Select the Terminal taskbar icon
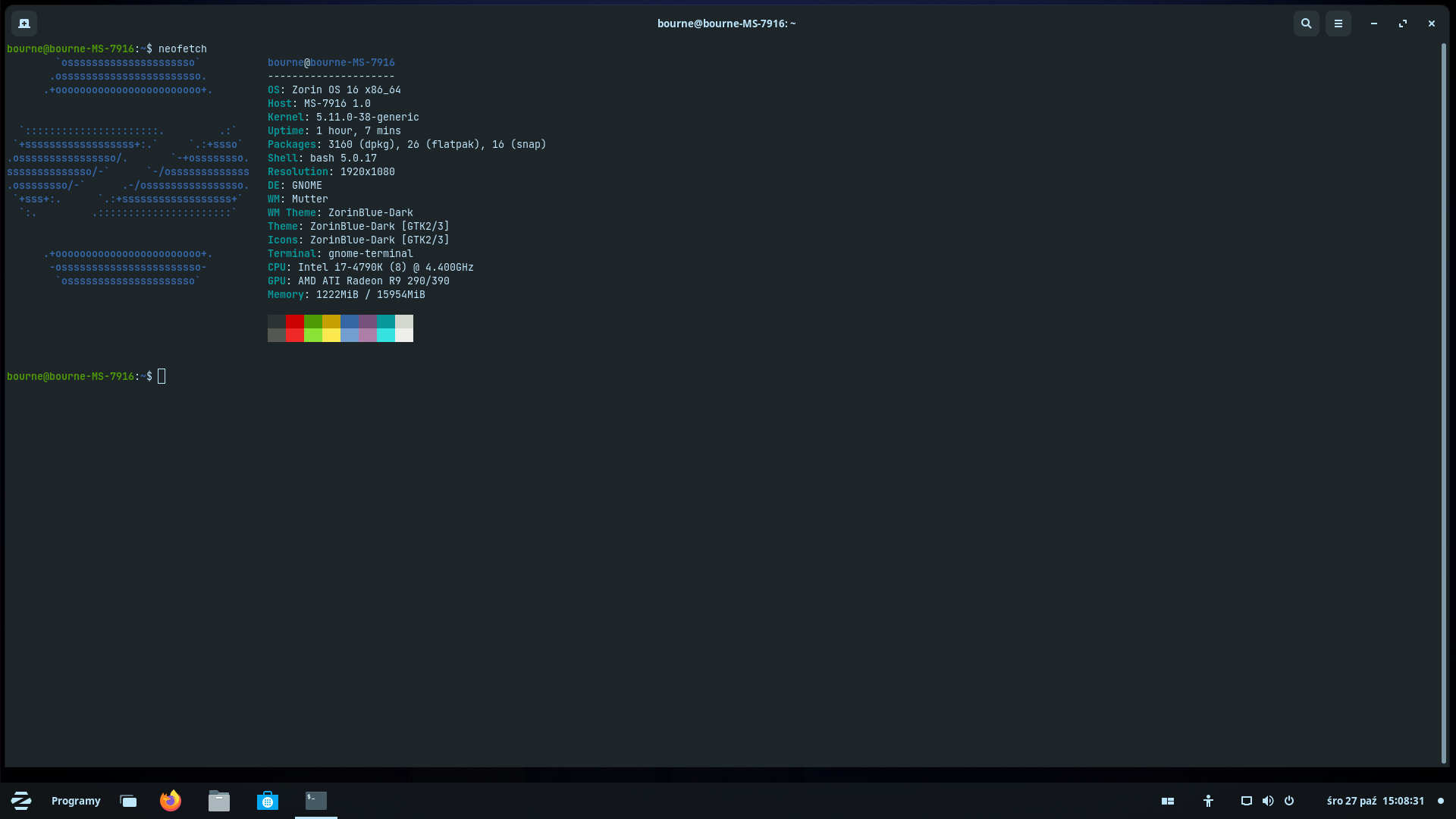The image size is (1456, 819). click(x=316, y=801)
